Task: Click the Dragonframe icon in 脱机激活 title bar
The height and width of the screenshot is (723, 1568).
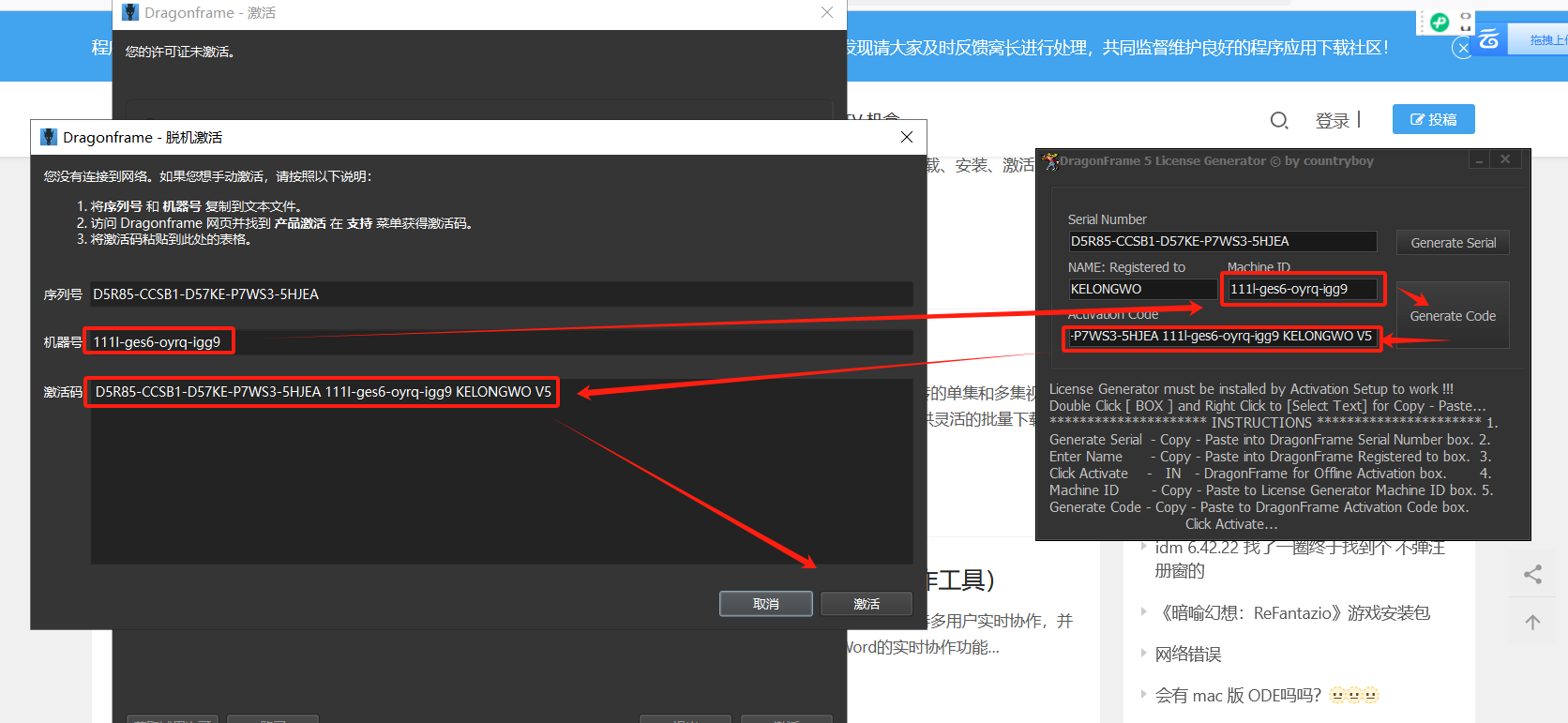Action: click(49, 137)
